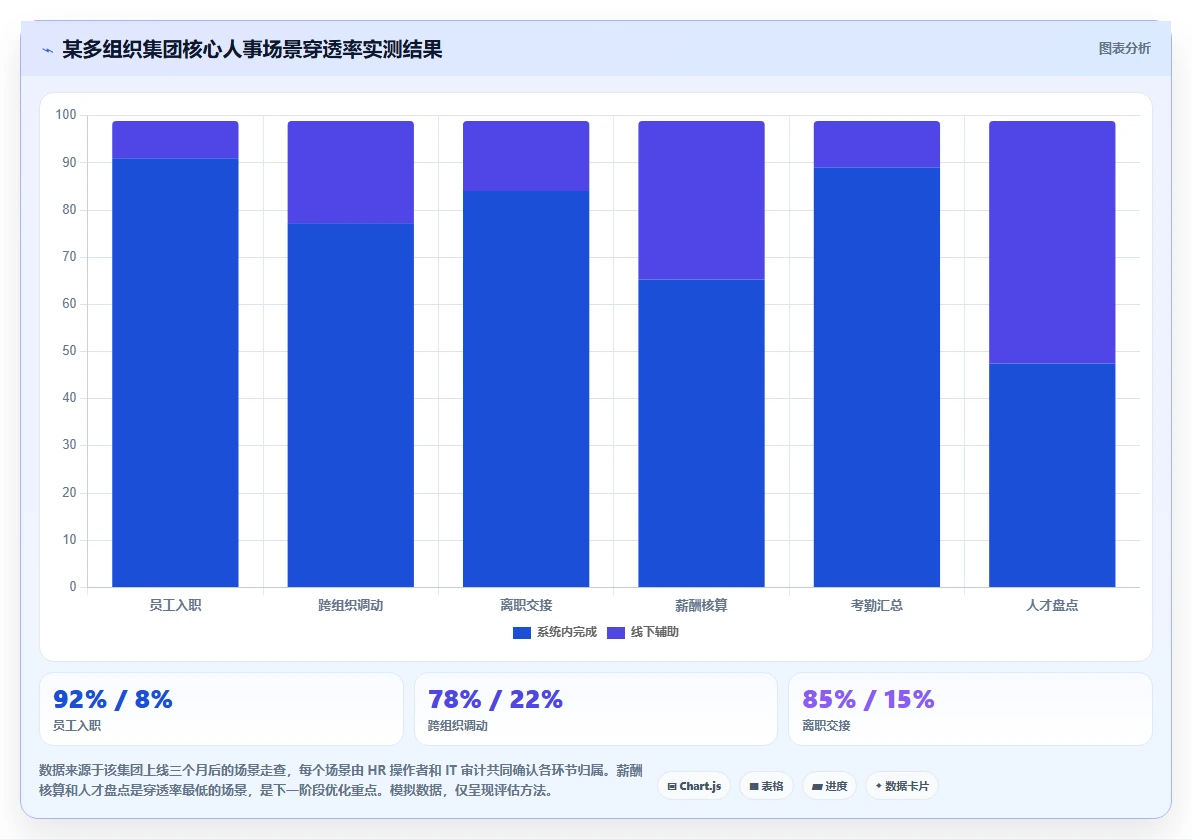Screen dimensions: 1192x840
Task: Click the 薪酬核算 blue bar segment
Action: point(702,433)
